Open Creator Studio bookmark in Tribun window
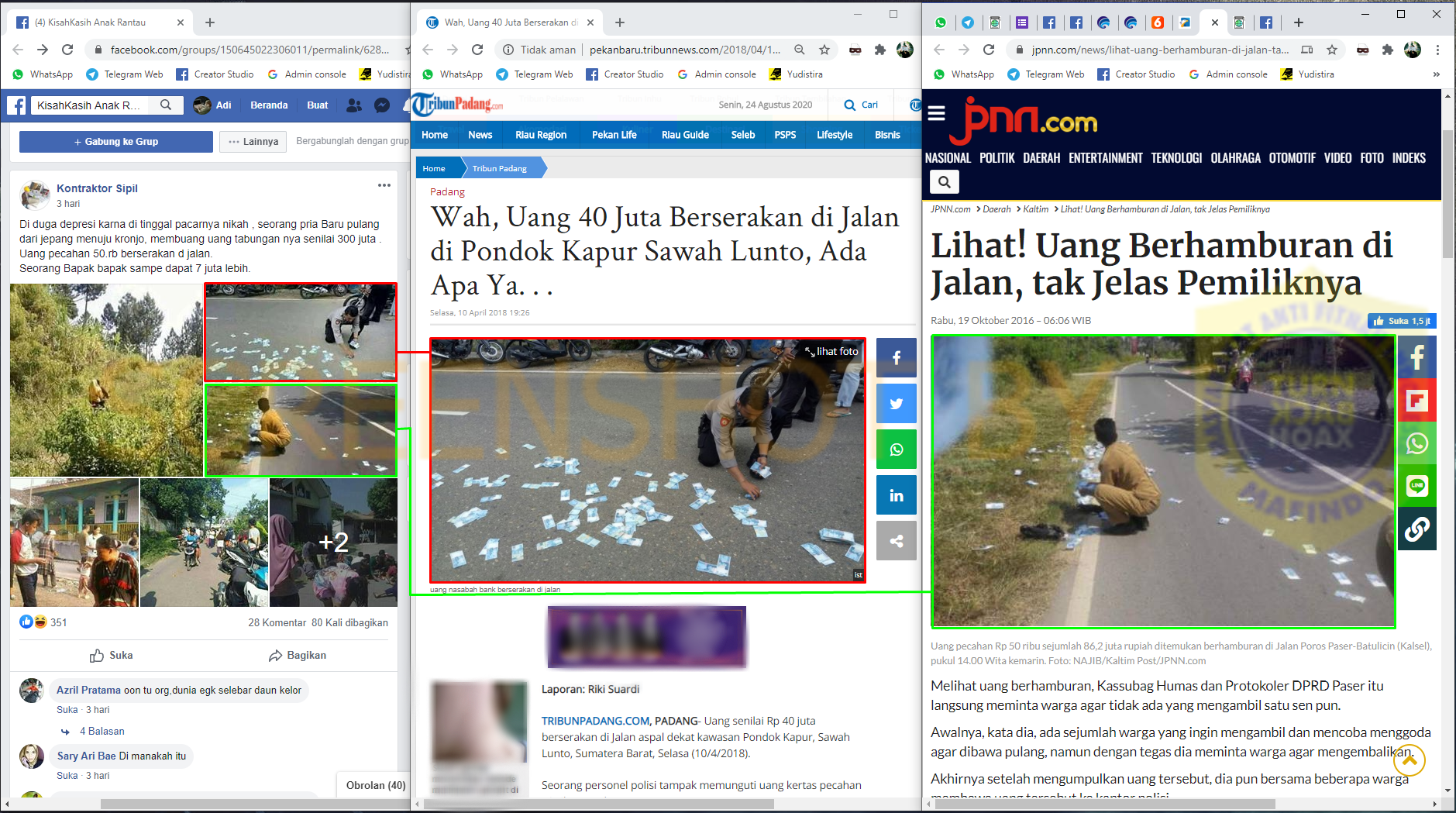Screen dimensions: 1456x813 (x=625, y=74)
